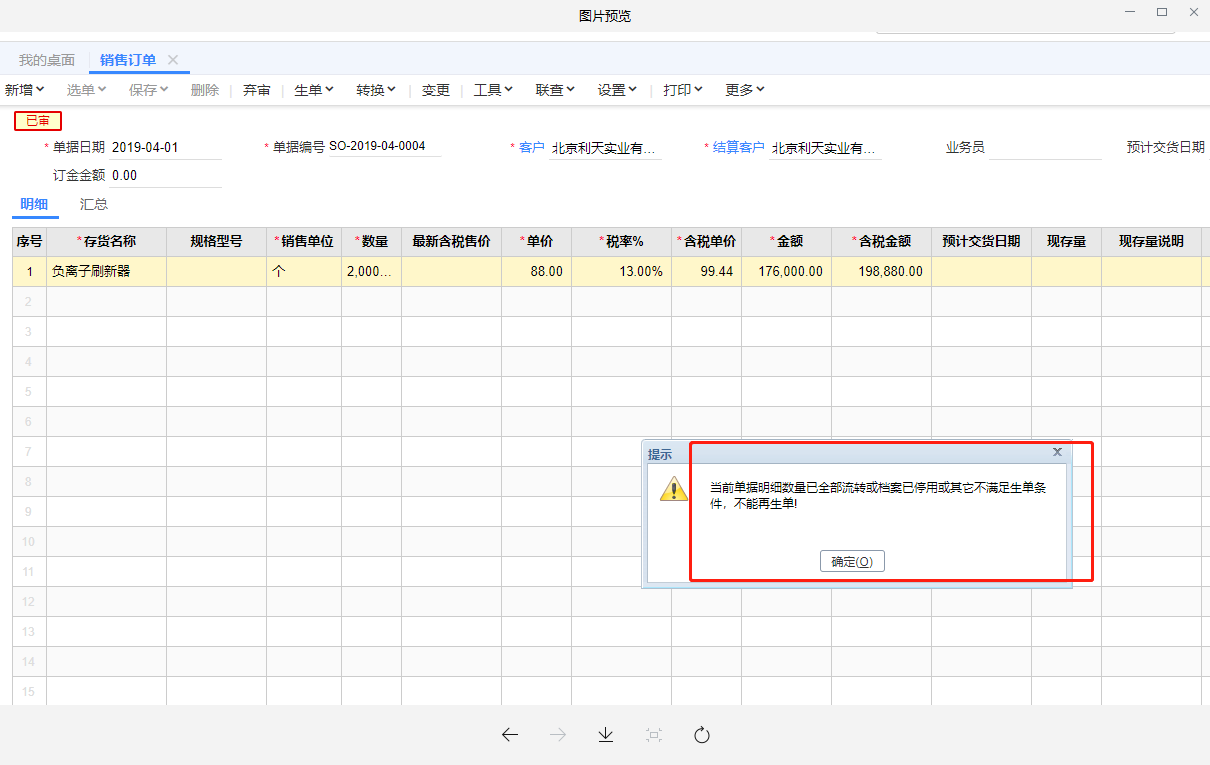Click the 客户 label link
This screenshot has height=765, width=1210.
click(x=532, y=148)
